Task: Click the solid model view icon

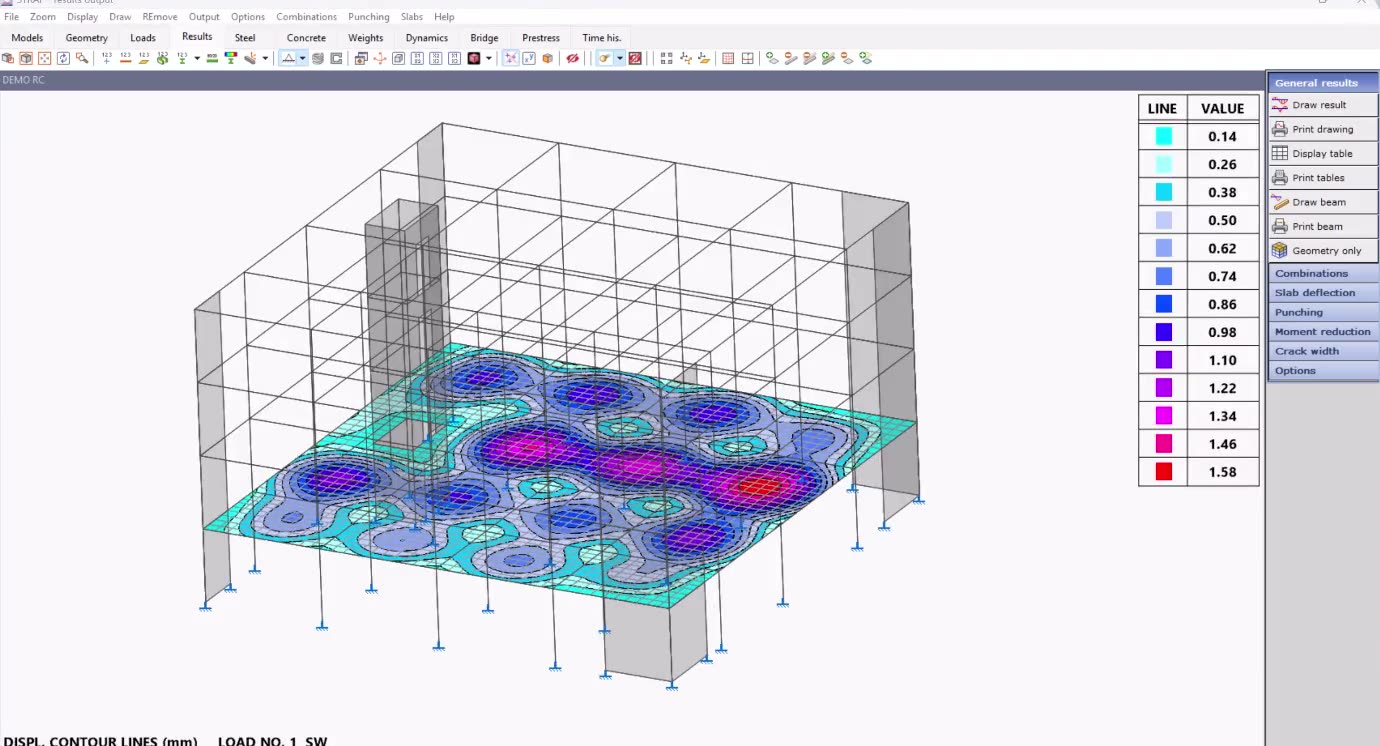Action: [x=7, y=58]
